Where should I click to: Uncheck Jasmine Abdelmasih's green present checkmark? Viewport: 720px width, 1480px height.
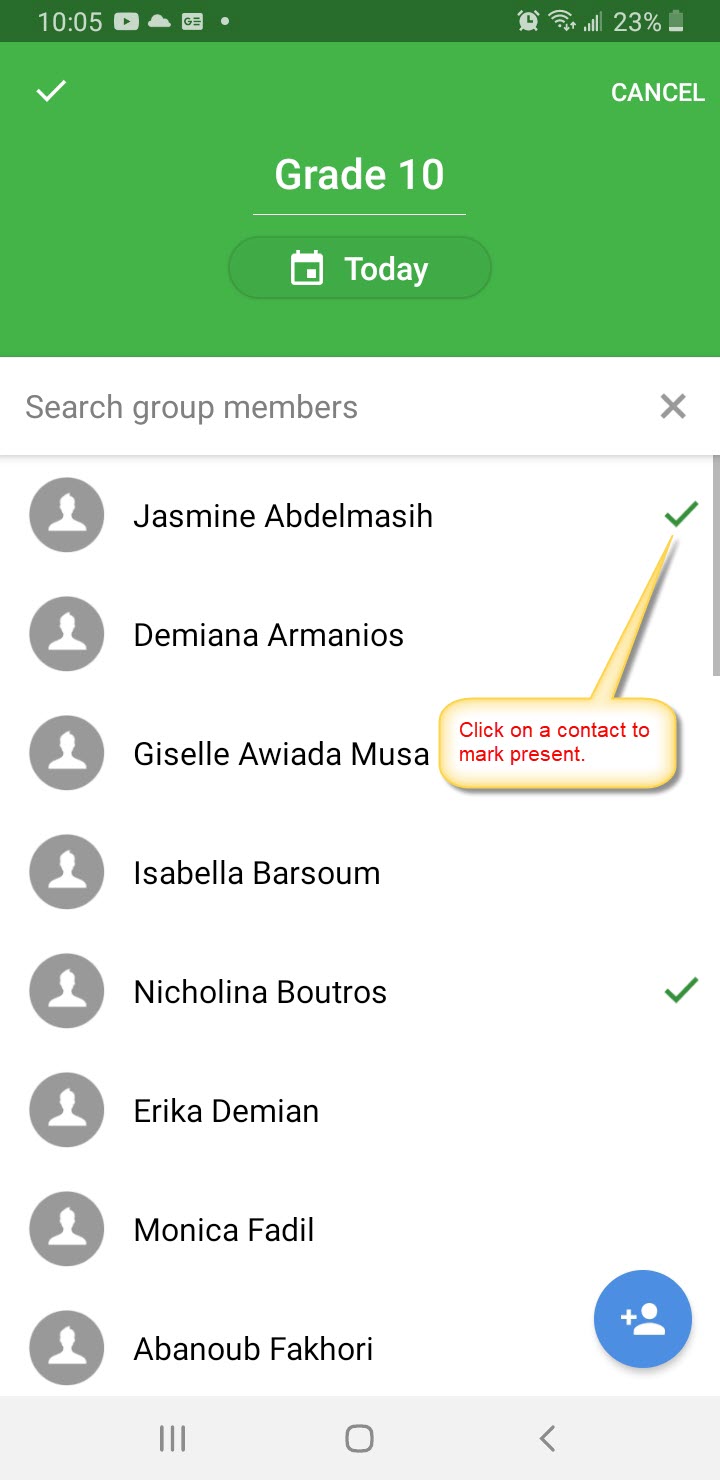[681, 515]
